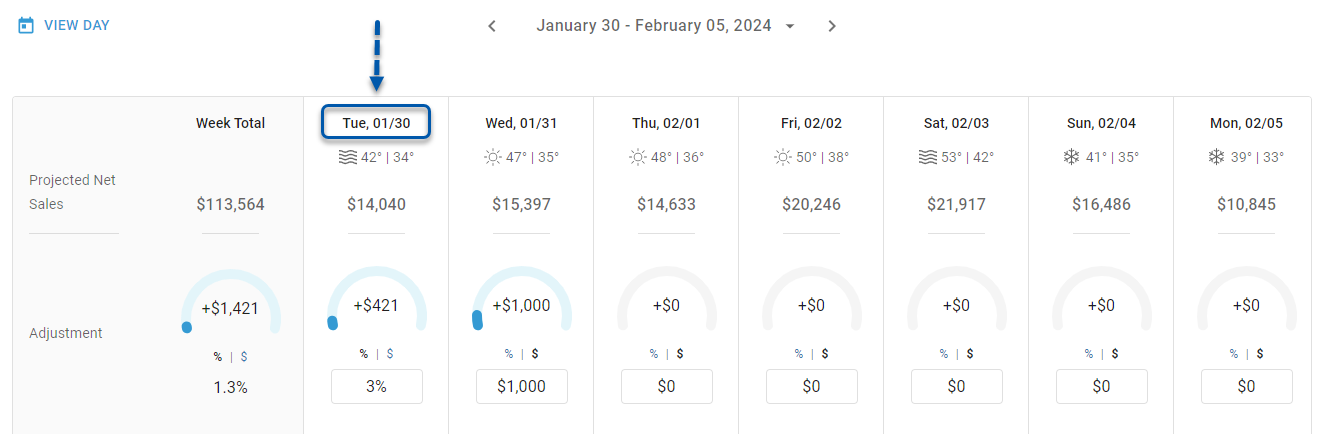Select the Tue, 01/30 day header

(376, 123)
